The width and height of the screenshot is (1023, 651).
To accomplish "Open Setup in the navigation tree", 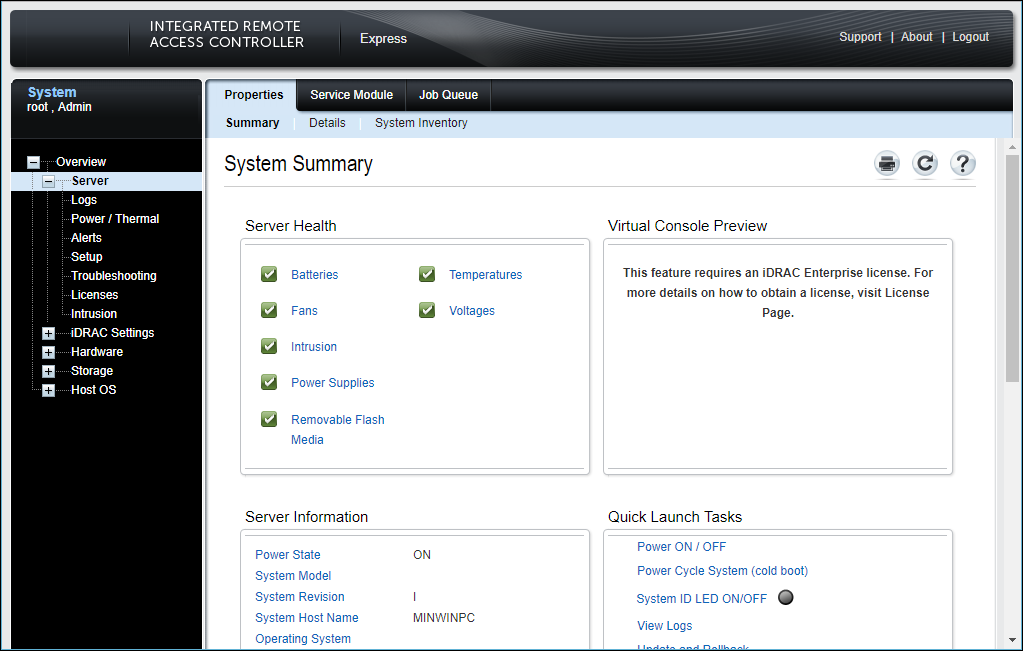I will pyautogui.click(x=86, y=256).
